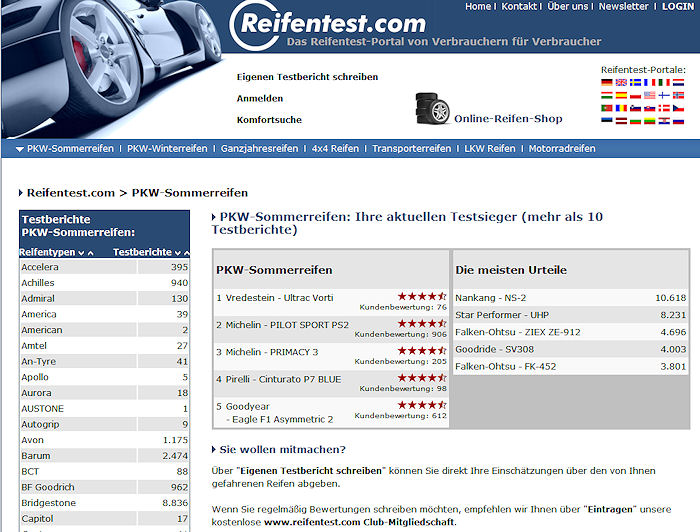Click the LOGIN link
The image size is (700, 532).
(x=678, y=6)
